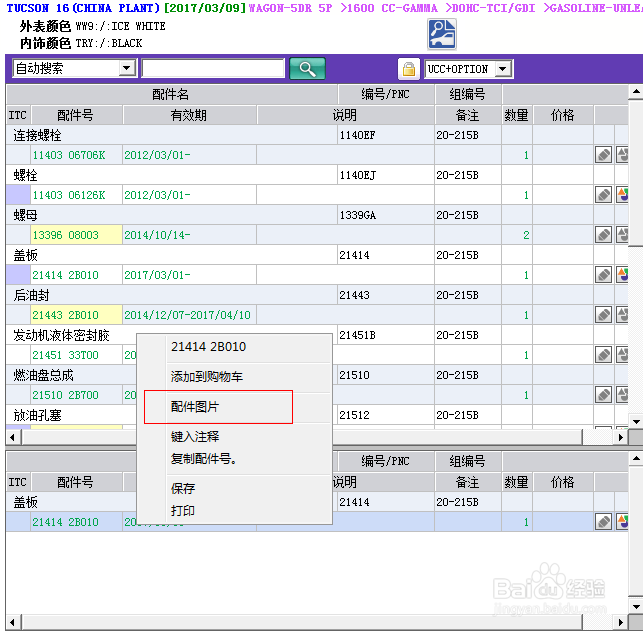Click gray shapes icon for 21451 33T00

point(622,355)
